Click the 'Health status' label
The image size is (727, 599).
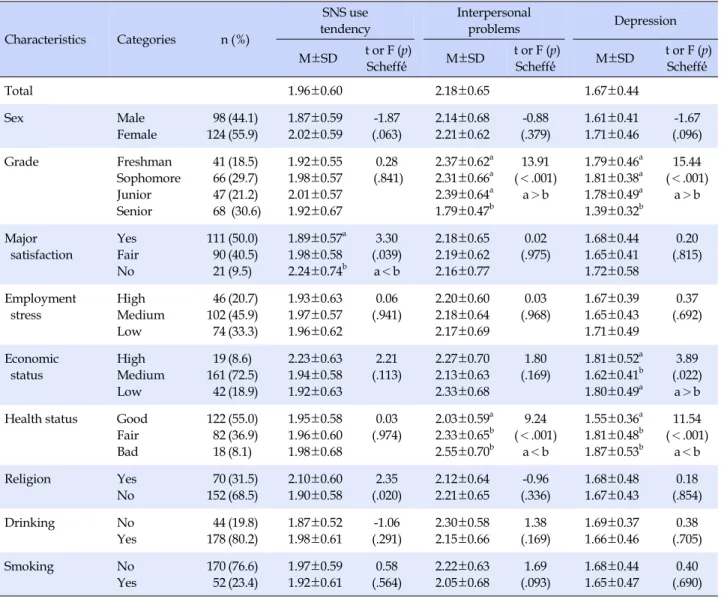41,419
